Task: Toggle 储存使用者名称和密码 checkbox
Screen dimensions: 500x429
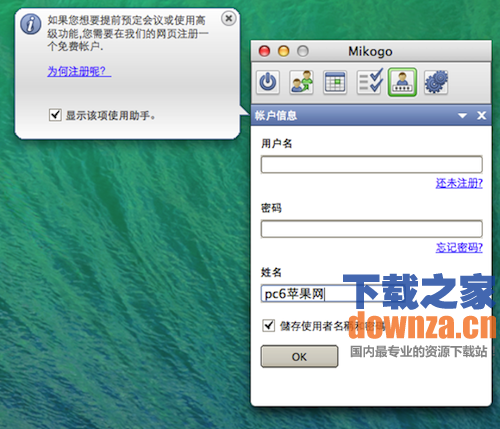Action: [268, 325]
